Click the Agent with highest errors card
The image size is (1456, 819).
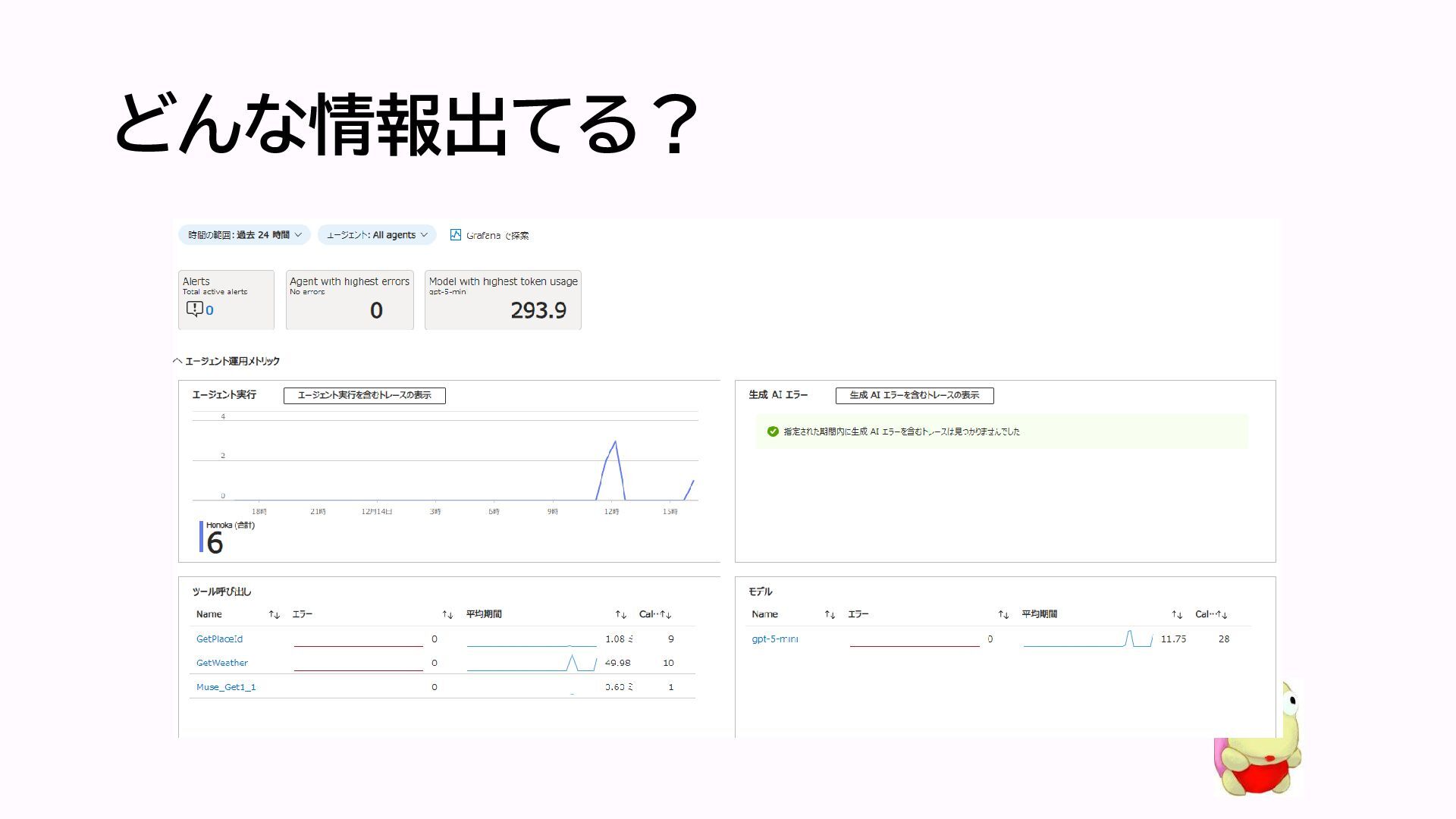pyautogui.click(x=350, y=300)
